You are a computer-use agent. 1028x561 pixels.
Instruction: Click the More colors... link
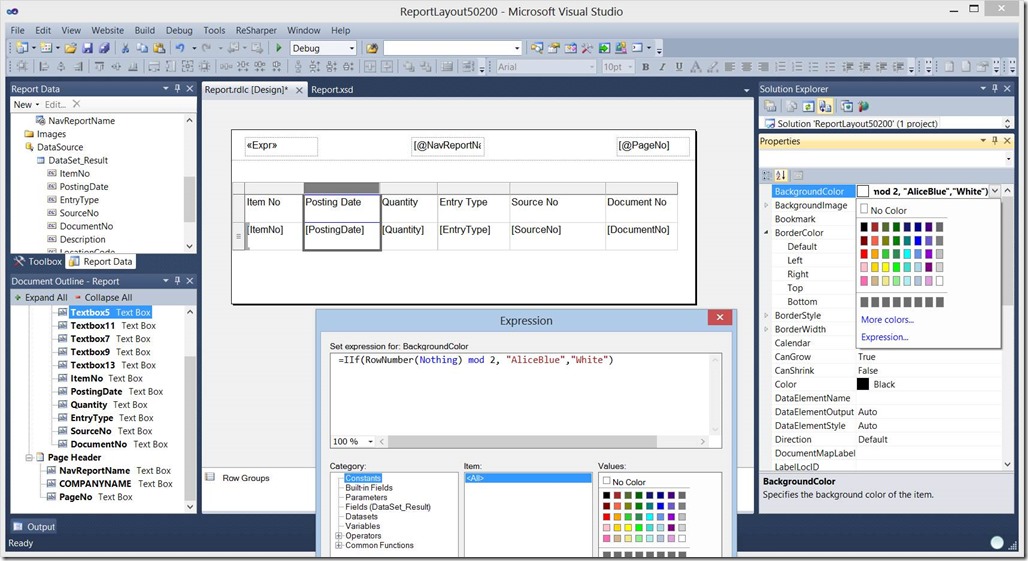887,320
